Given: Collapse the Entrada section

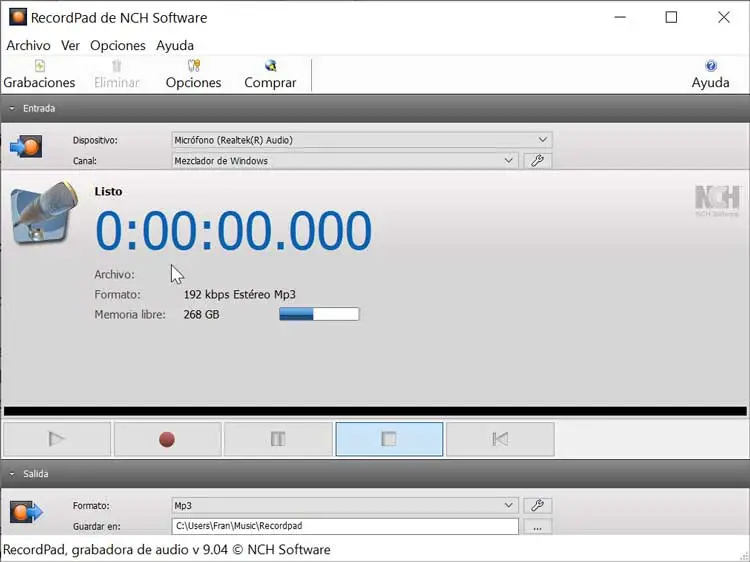Looking at the screenshot, I should (x=12, y=109).
